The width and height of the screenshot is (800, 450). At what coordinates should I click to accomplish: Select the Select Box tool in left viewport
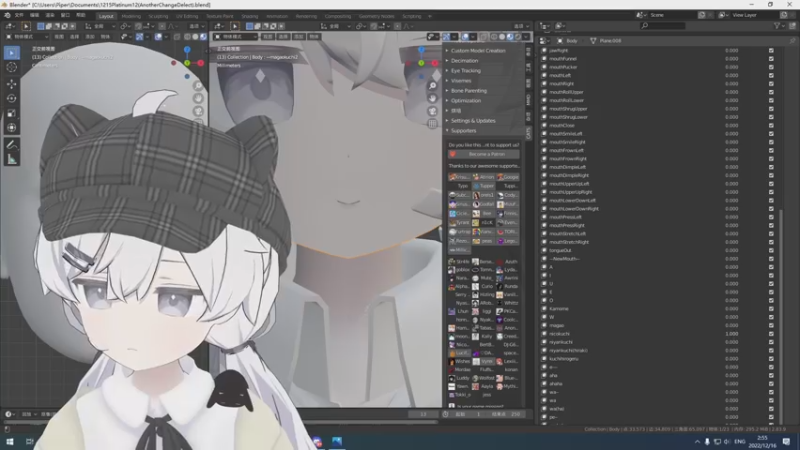click(x=12, y=53)
